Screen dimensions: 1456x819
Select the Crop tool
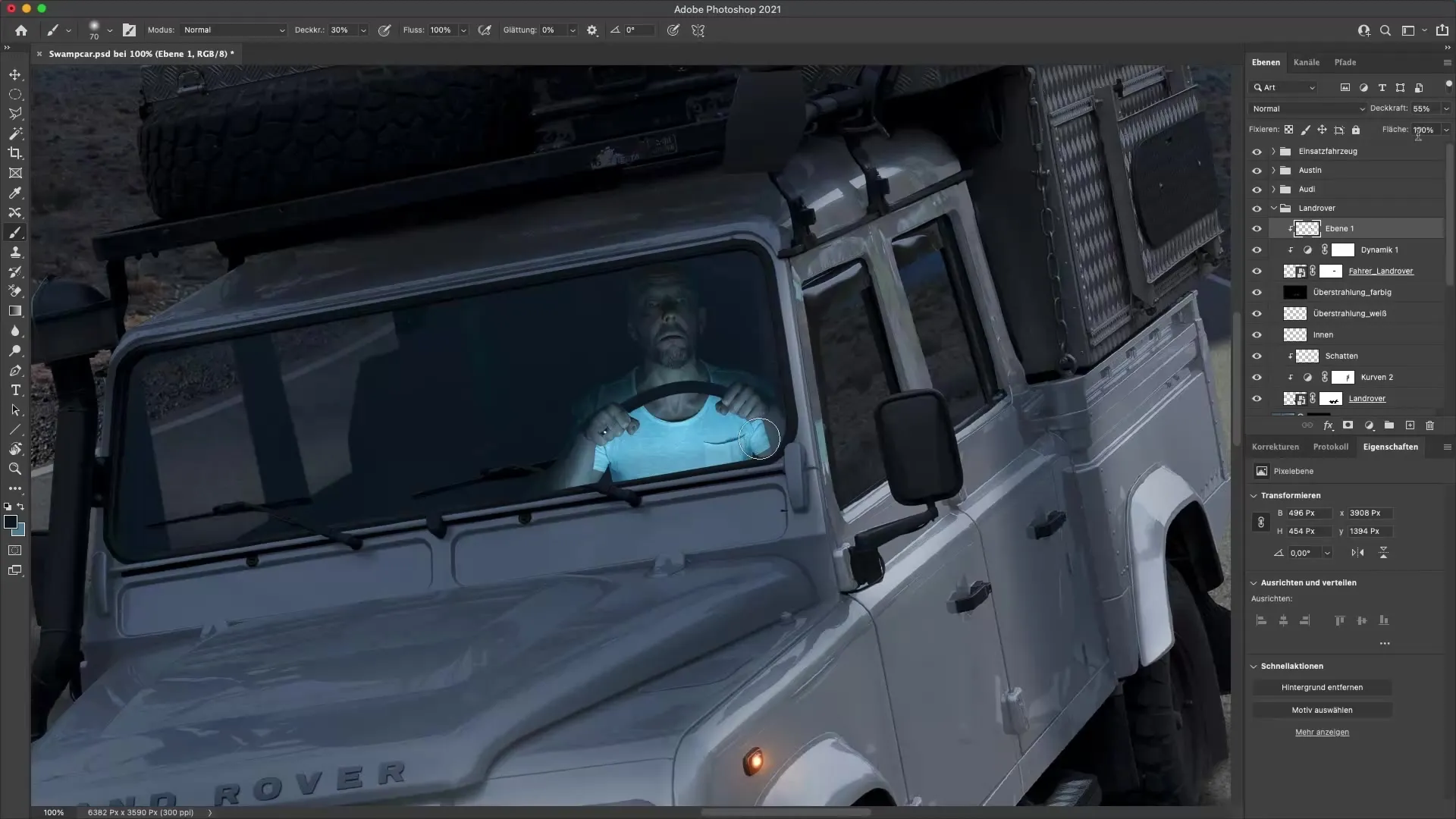coord(15,153)
